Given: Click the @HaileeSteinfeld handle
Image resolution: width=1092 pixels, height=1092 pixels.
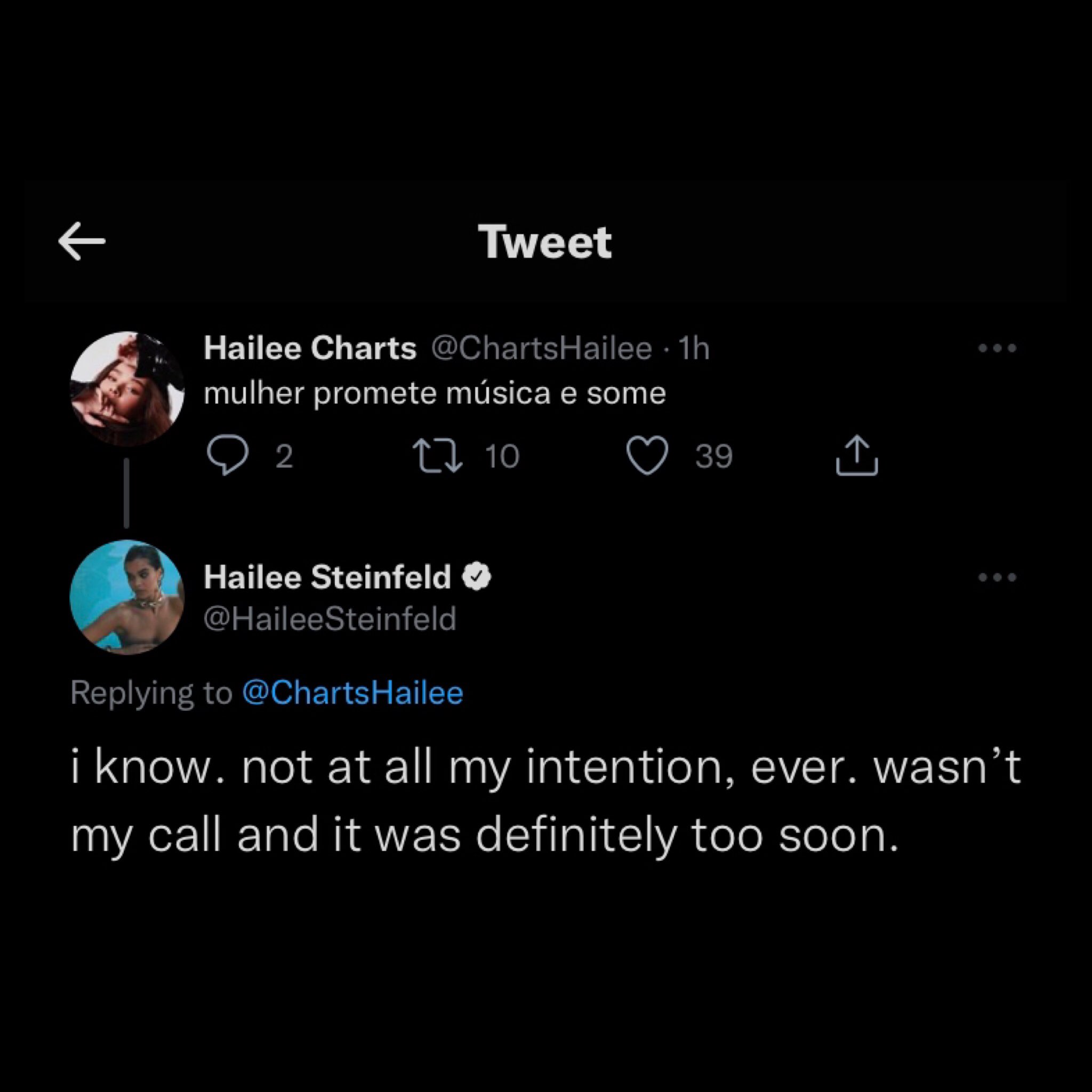Looking at the screenshot, I should [x=330, y=619].
